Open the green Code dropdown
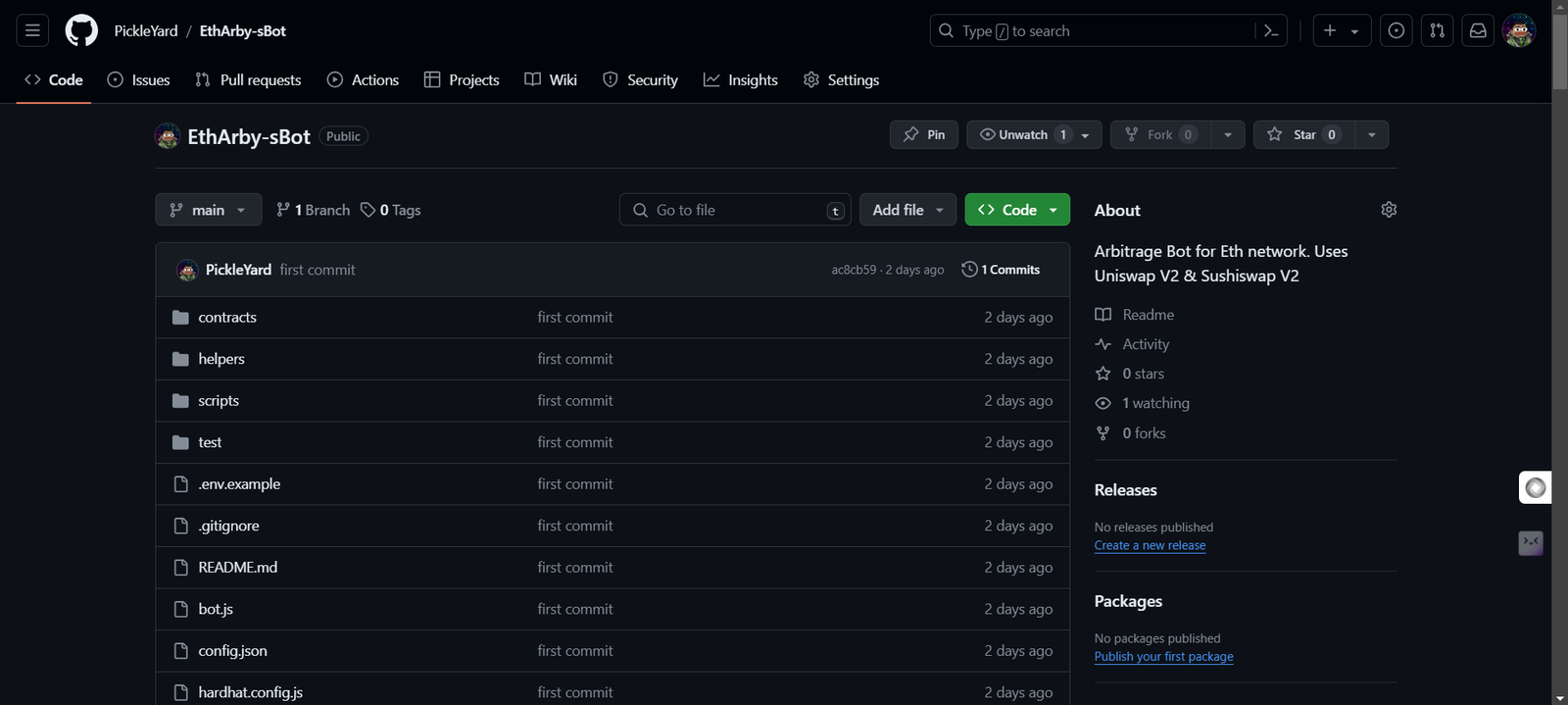This screenshot has height=705, width=1568. 1017,210
